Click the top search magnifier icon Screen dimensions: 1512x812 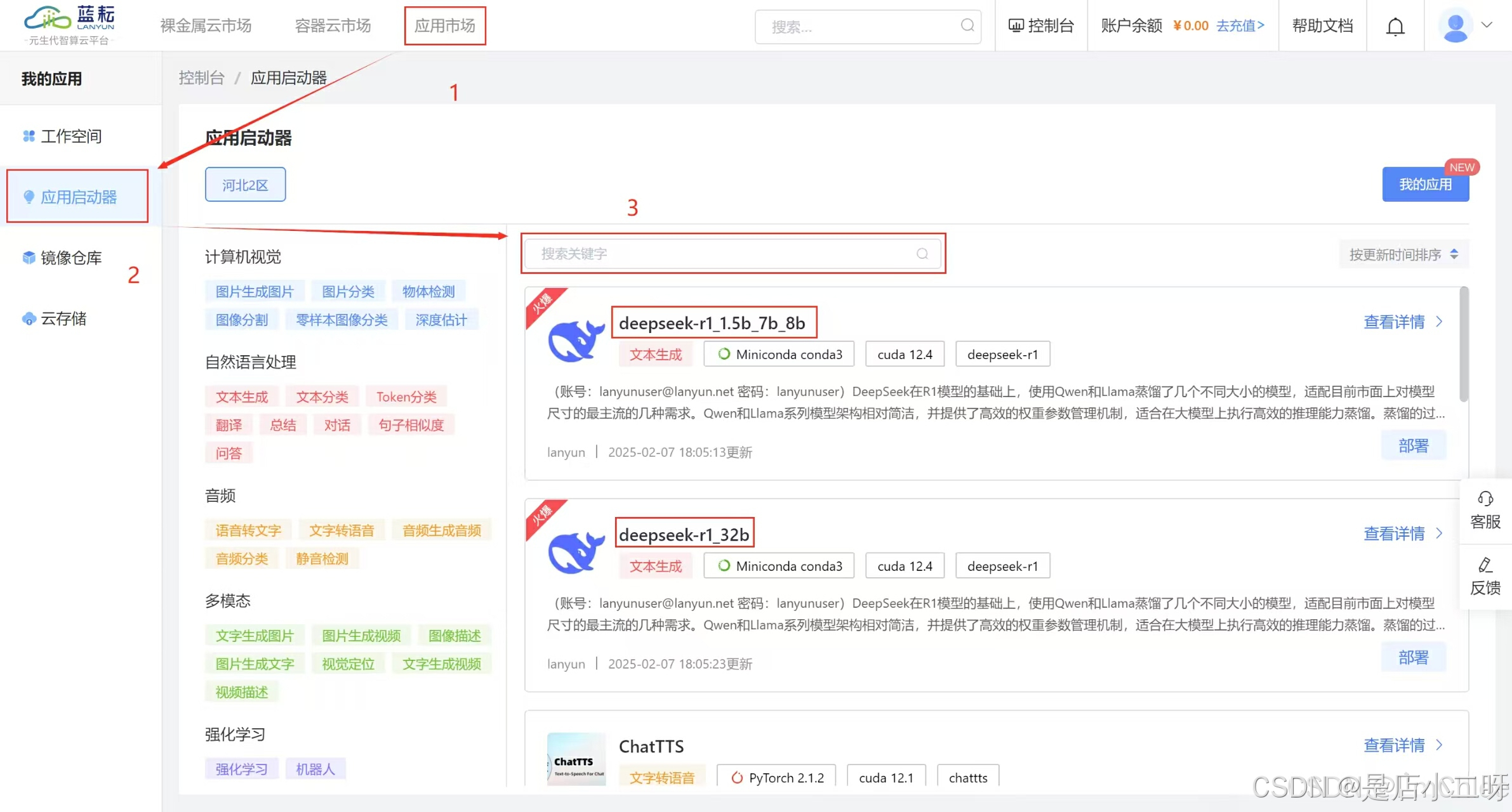tap(967, 25)
